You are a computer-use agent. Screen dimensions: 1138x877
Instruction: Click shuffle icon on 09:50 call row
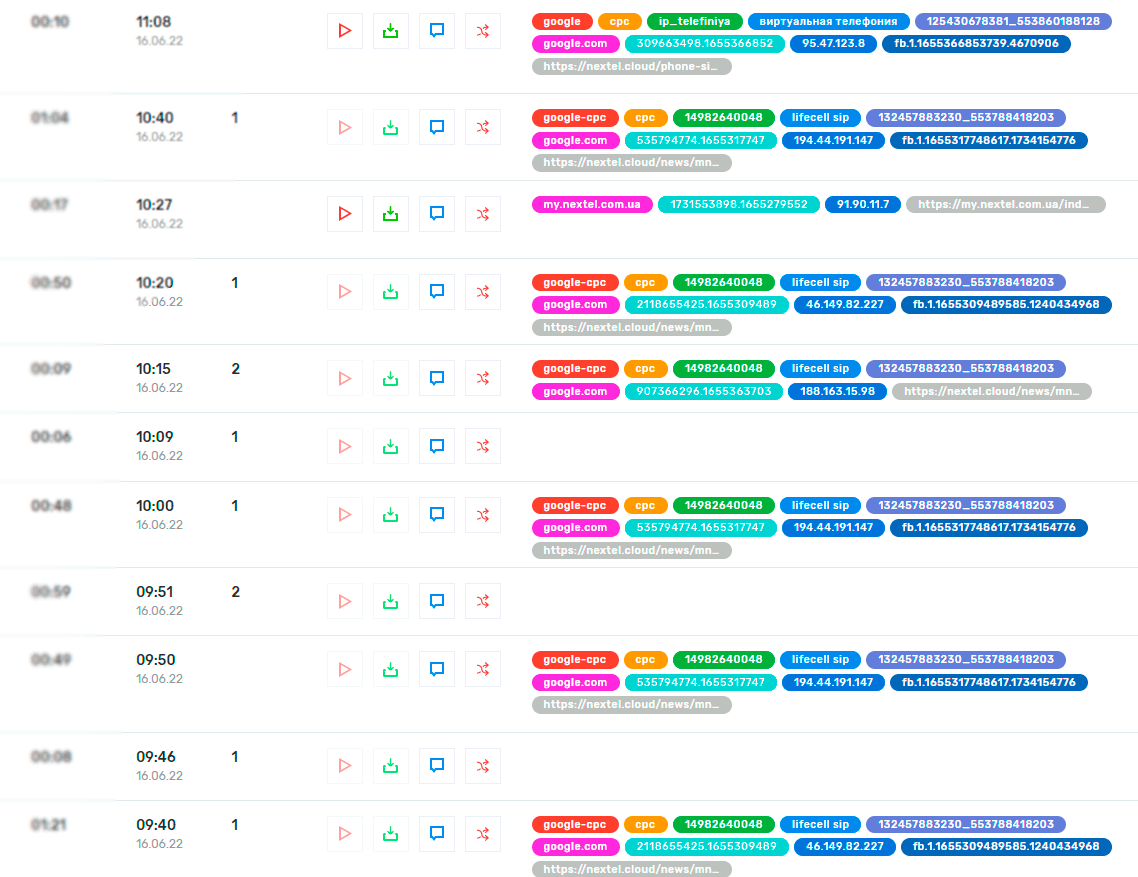[483, 669]
